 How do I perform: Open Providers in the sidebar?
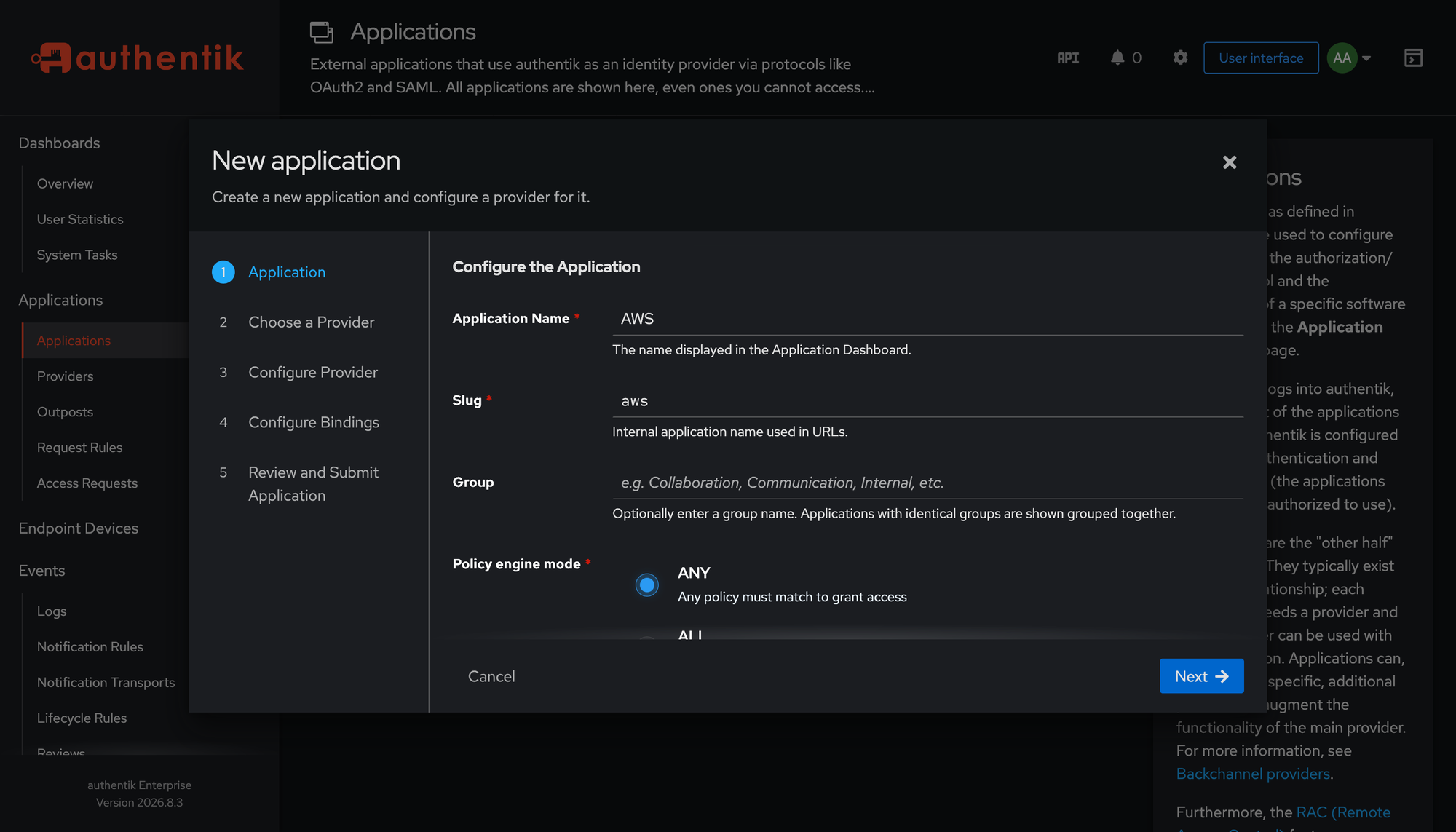coord(65,376)
